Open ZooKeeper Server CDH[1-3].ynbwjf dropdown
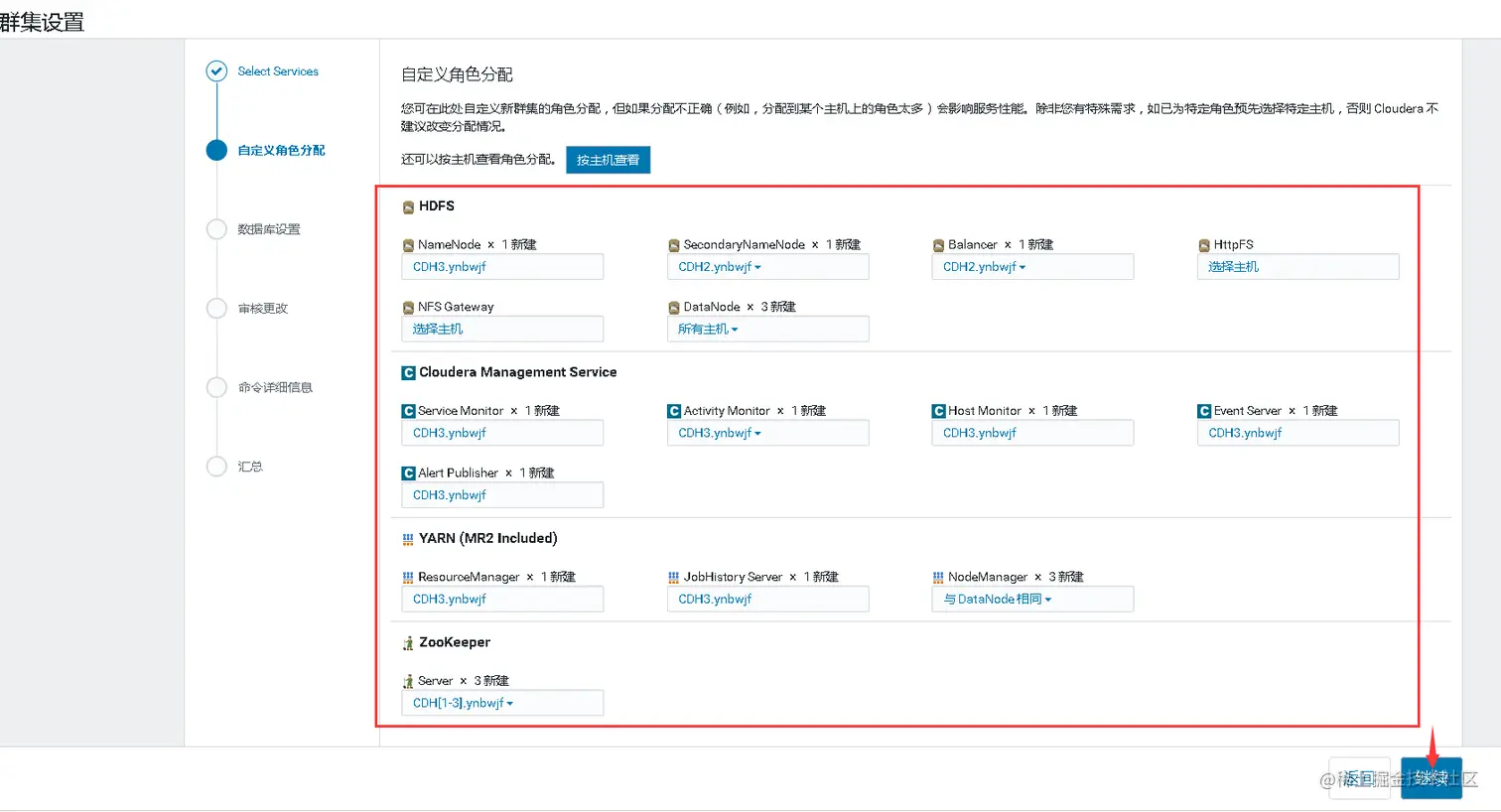The height and width of the screenshot is (812, 1501). [502, 703]
